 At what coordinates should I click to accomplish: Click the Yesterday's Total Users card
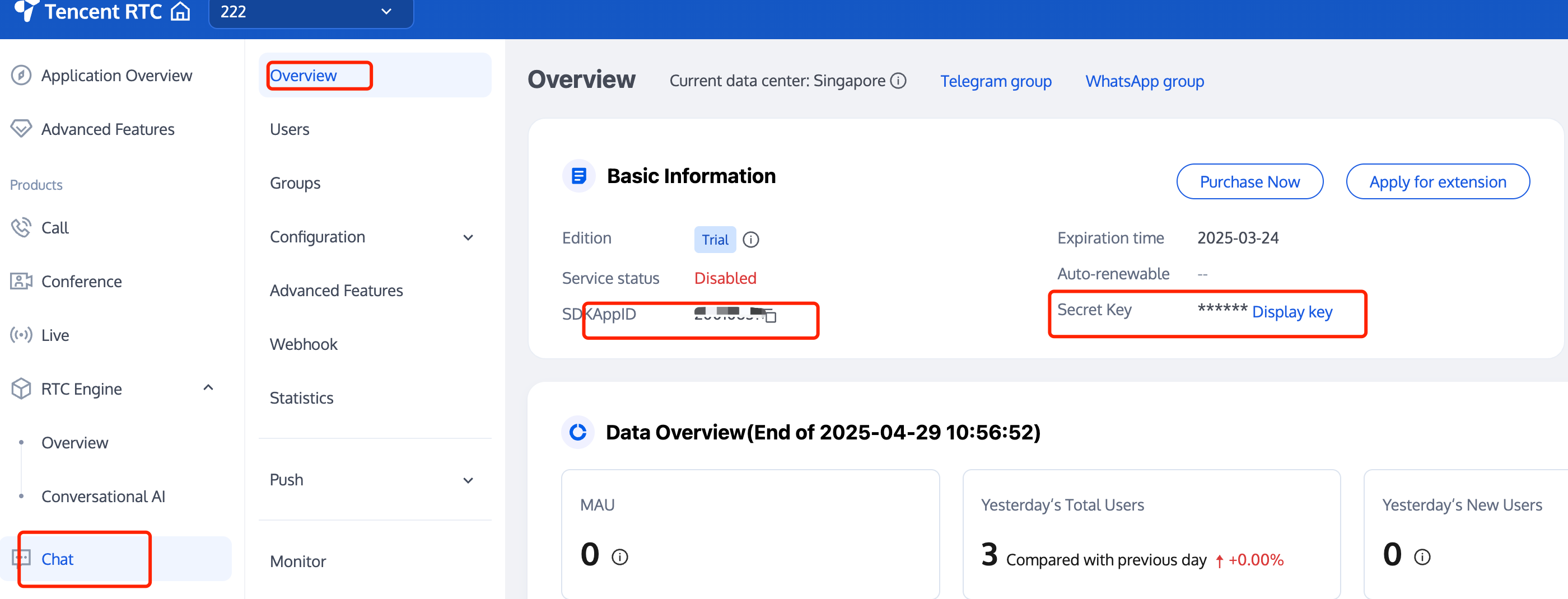pyautogui.click(x=1151, y=534)
